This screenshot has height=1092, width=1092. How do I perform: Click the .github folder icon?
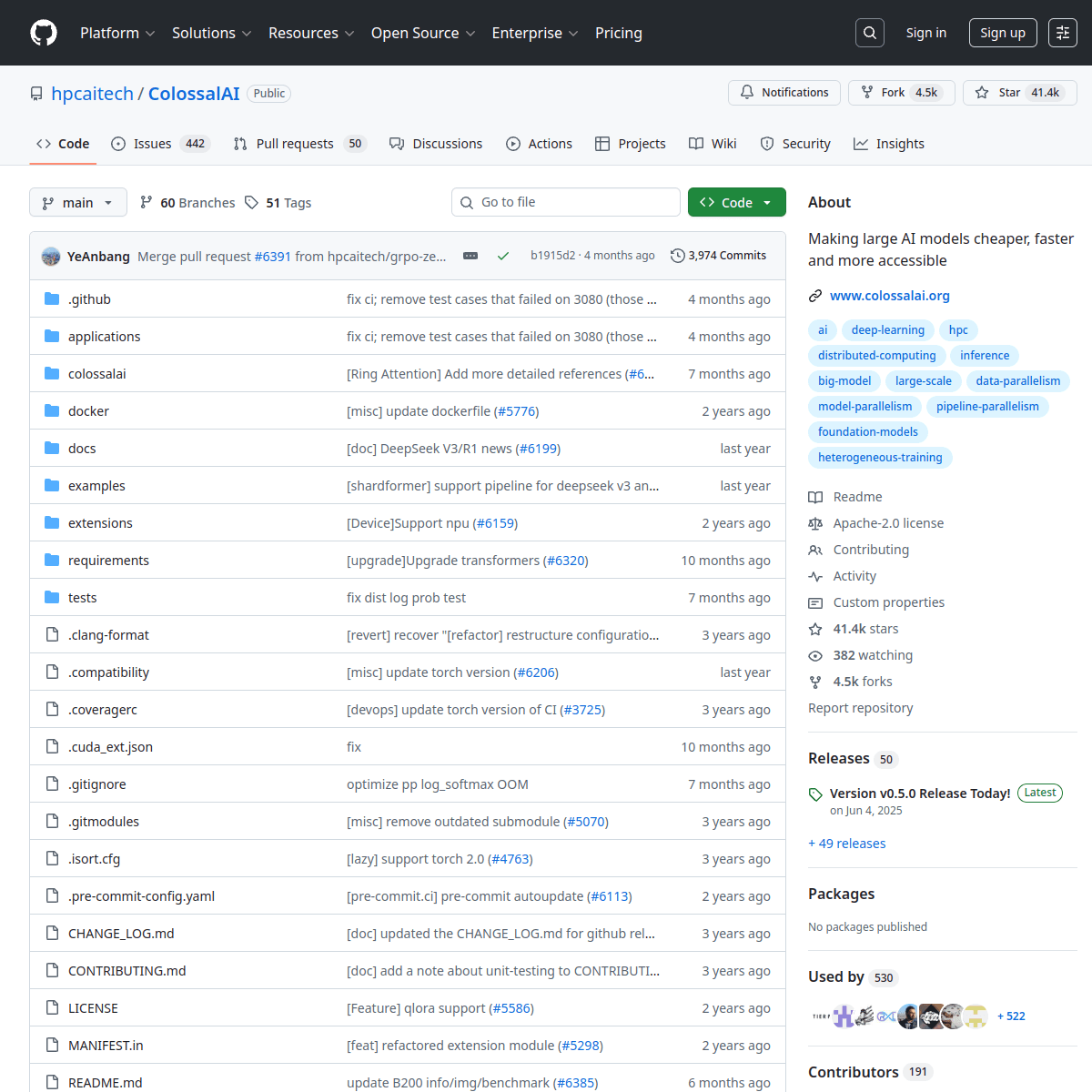(x=52, y=298)
